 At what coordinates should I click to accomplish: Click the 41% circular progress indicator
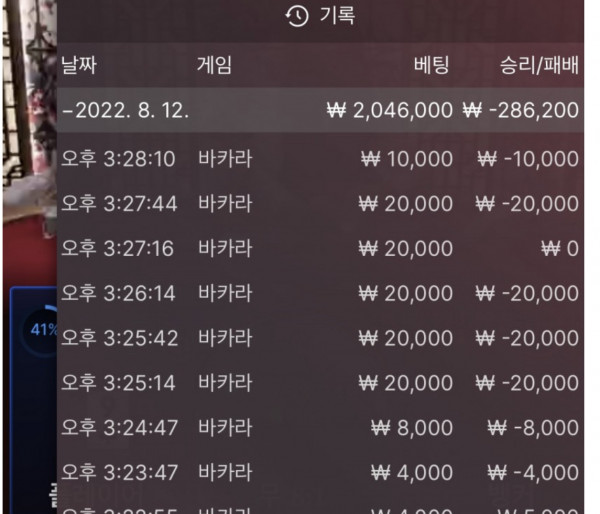[40, 330]
